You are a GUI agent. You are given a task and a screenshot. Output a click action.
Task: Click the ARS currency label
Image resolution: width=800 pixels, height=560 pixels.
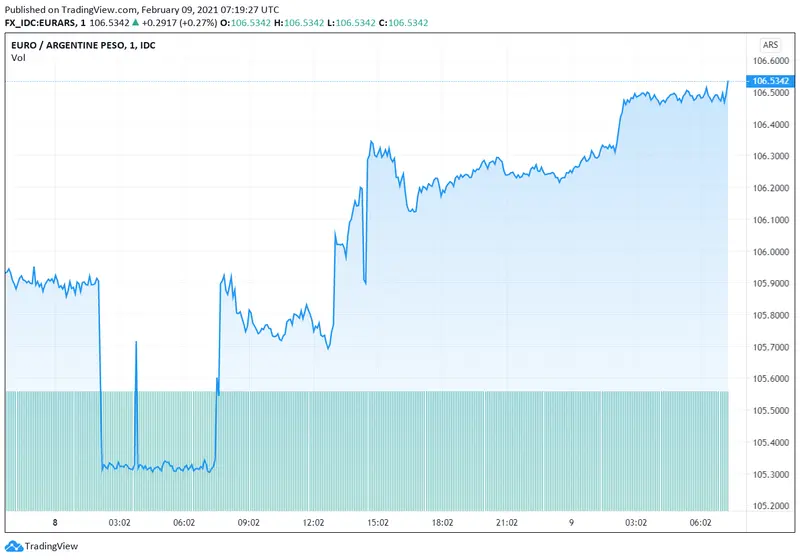[770, 45]
